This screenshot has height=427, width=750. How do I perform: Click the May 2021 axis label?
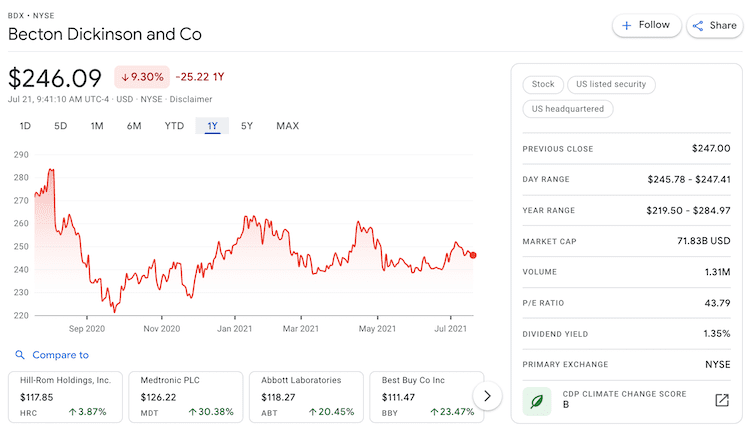(x=377, y=328)
